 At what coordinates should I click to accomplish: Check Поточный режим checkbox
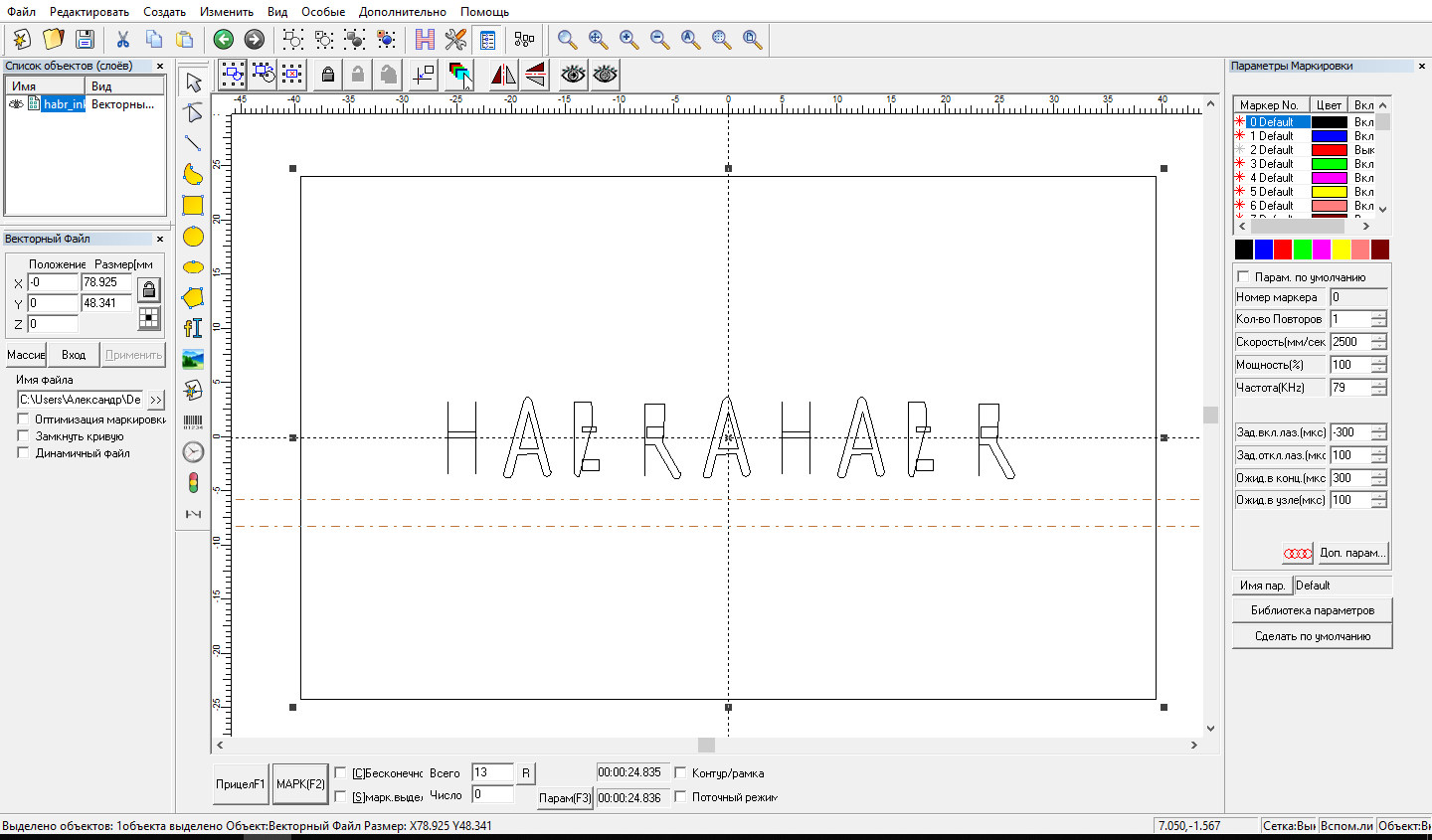681,796
